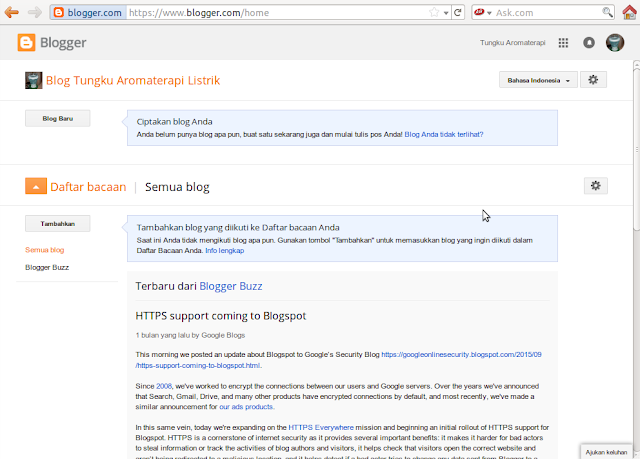Click the browser forward arrow
The height and width of the screenshot is (459, 640).
pos(35,12)
